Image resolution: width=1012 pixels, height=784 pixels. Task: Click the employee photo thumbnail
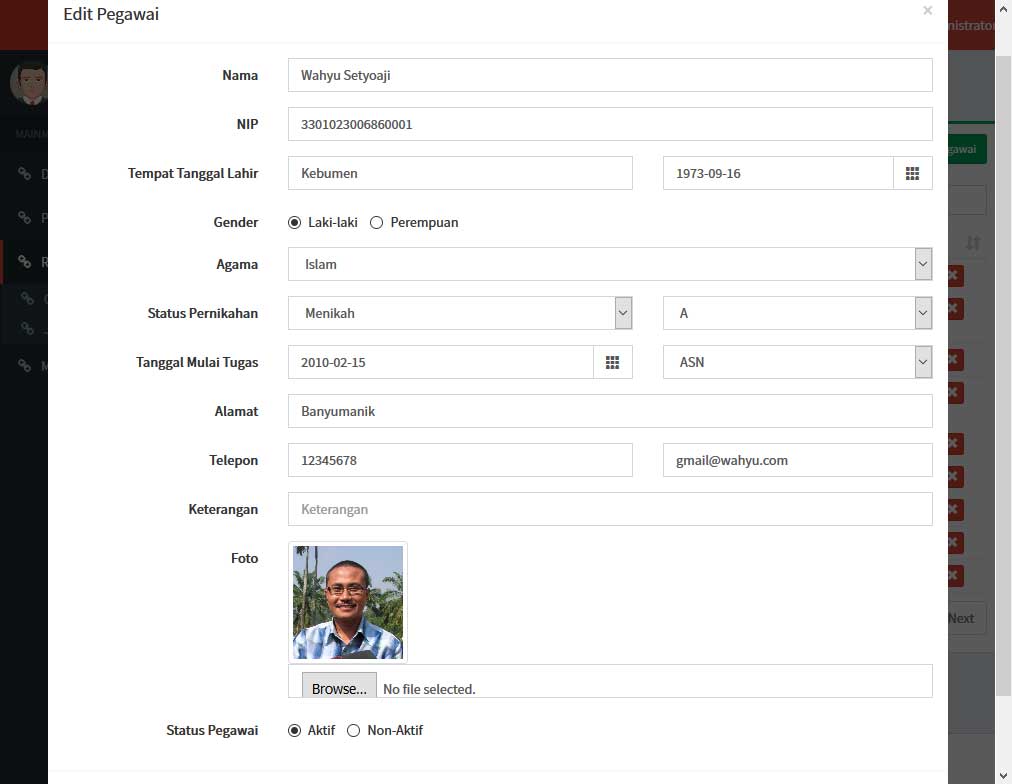[348, 602]
